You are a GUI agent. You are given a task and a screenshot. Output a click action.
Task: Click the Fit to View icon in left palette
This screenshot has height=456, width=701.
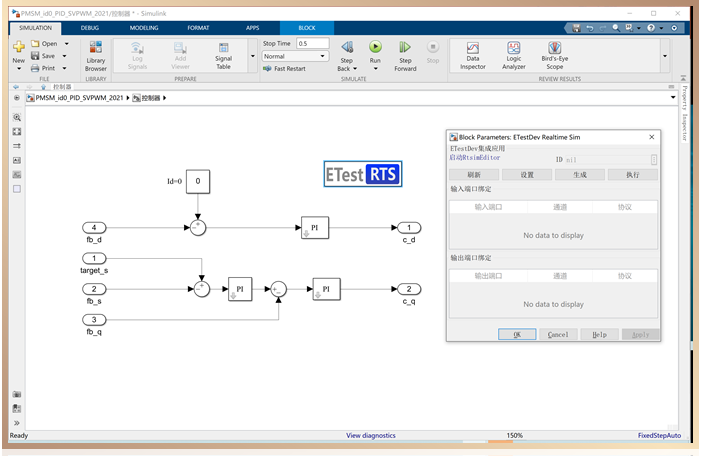17,131
